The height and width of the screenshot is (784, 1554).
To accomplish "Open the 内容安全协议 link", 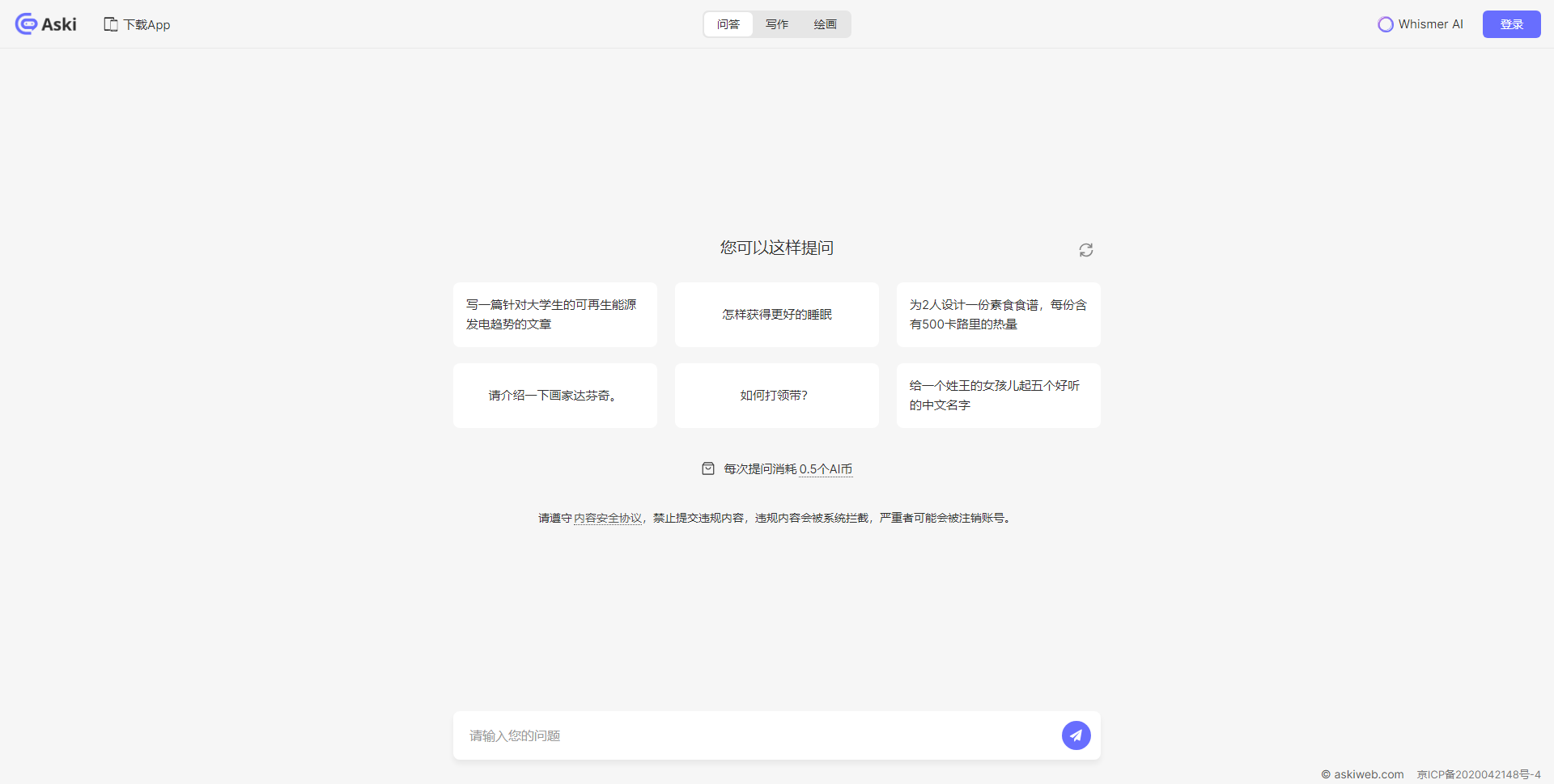I will (x=607, y=518).
